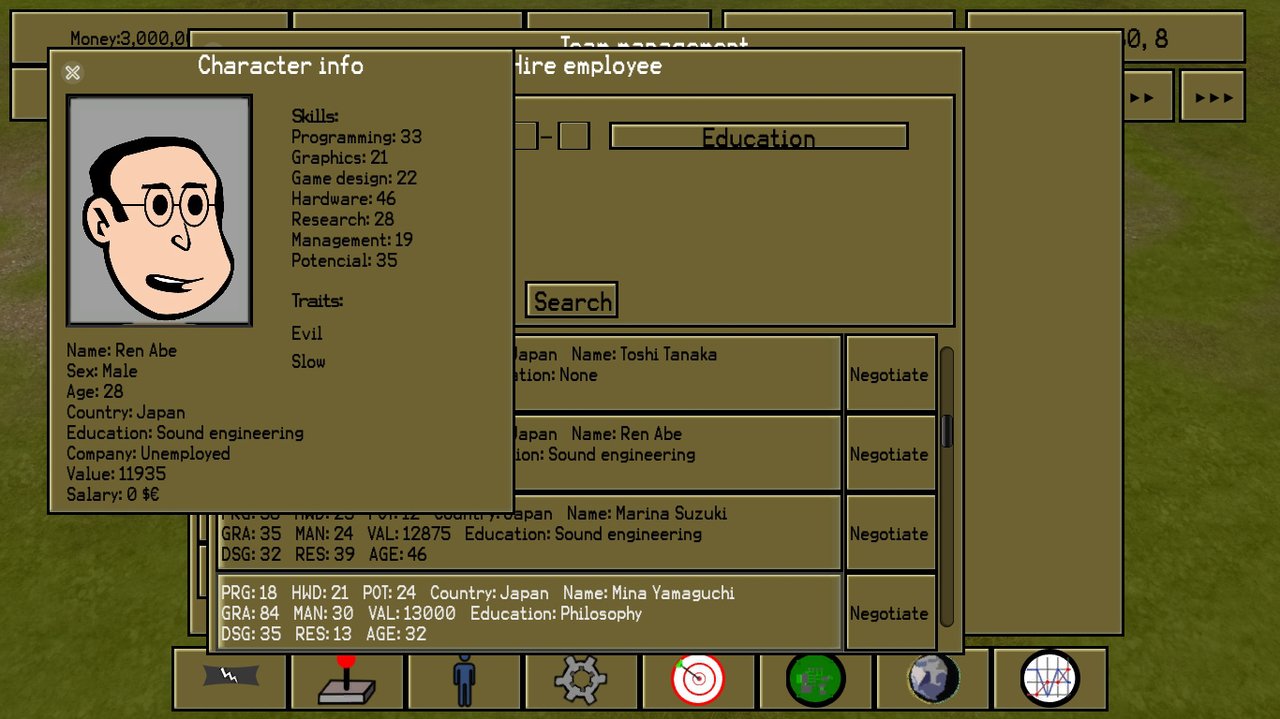Select the Mina Yamaguchi candidate row
Screen dimensions: 1280x719
click(528, 613)
